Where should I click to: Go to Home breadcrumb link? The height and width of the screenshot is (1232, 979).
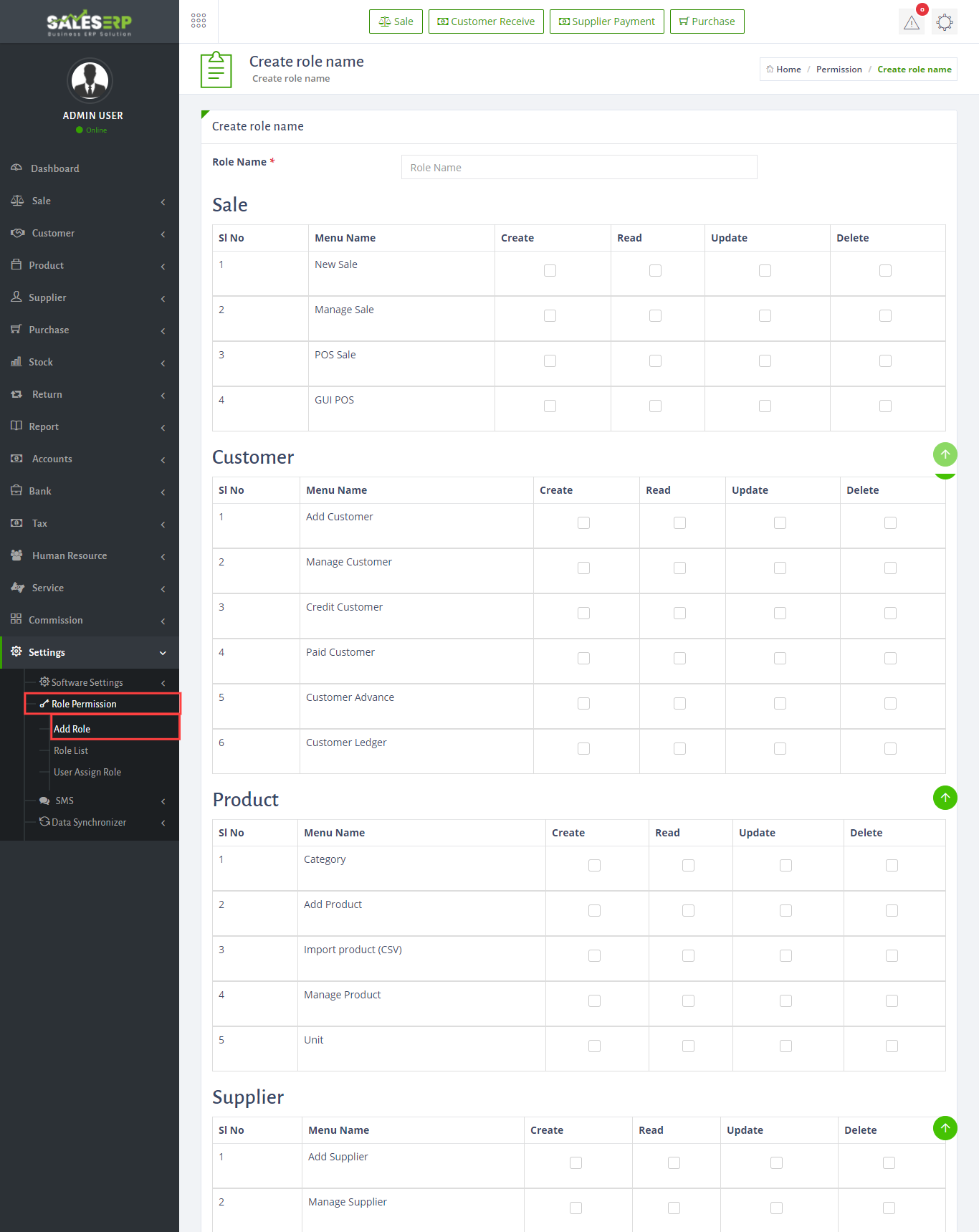[788, 70]
